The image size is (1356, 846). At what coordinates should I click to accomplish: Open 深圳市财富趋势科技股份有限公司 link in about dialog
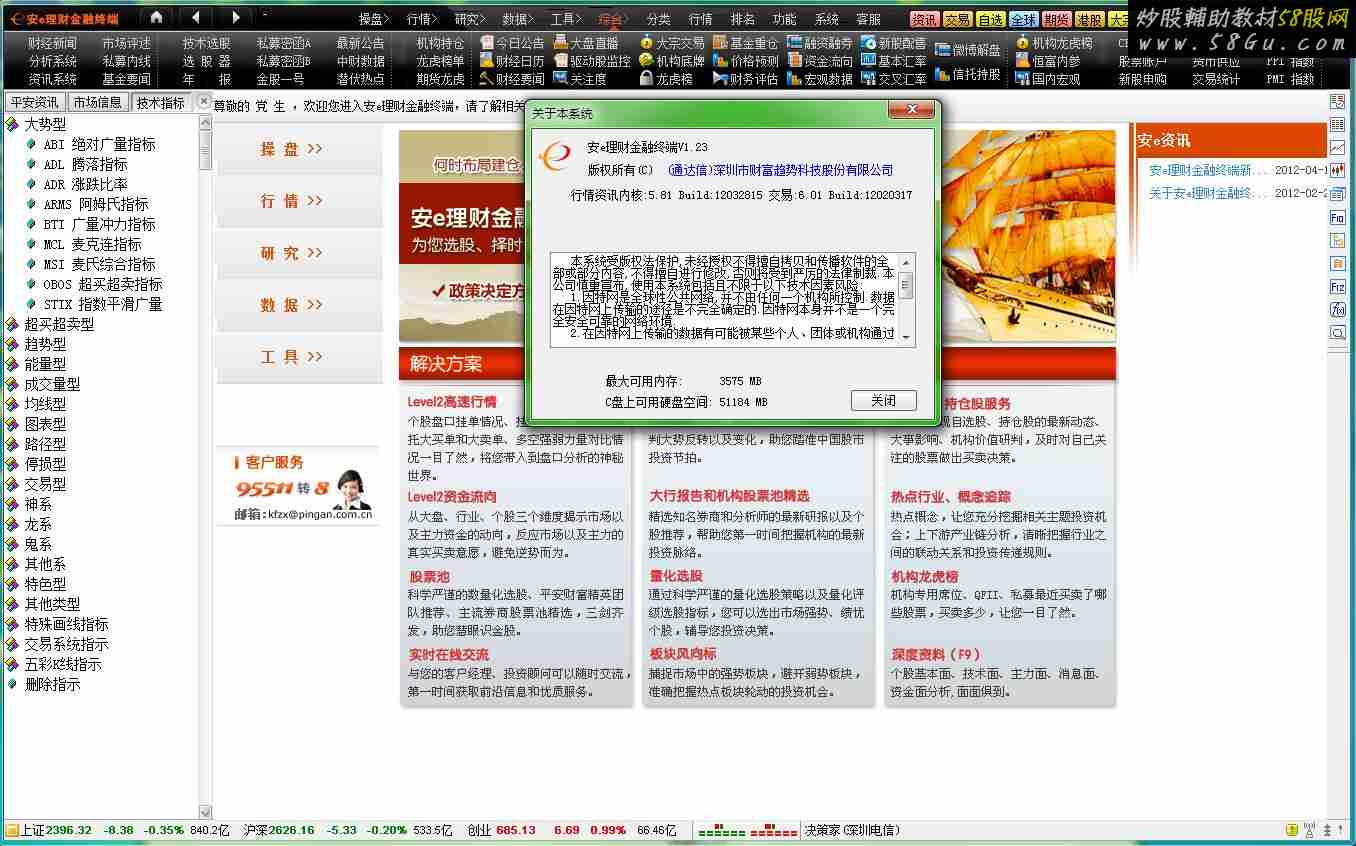tap(780, 170)
